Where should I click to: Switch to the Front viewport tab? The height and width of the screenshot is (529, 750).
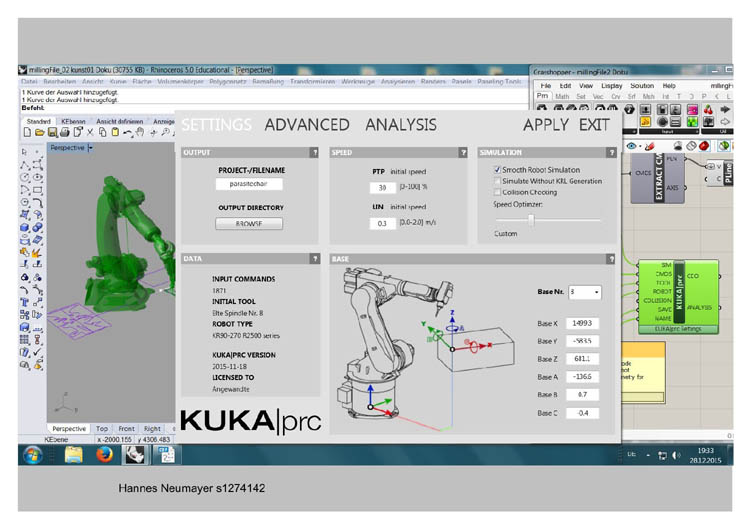tap(126, 429)
